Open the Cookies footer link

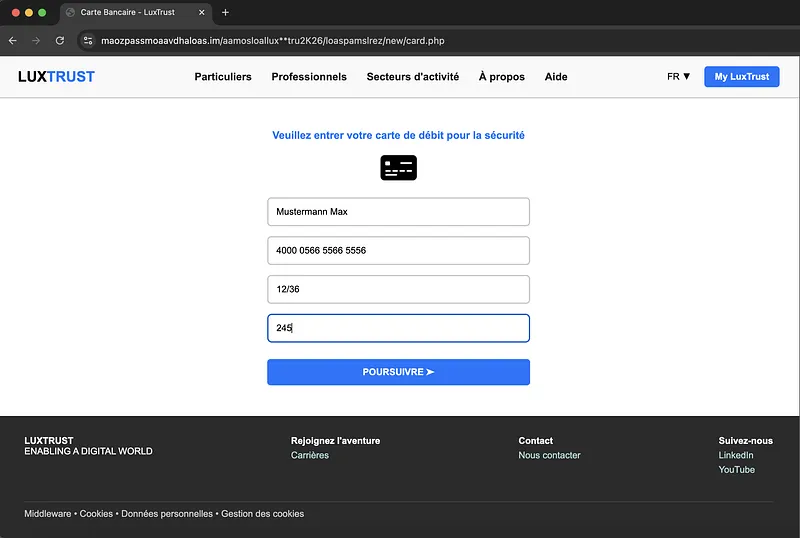[x=96, y=514]
